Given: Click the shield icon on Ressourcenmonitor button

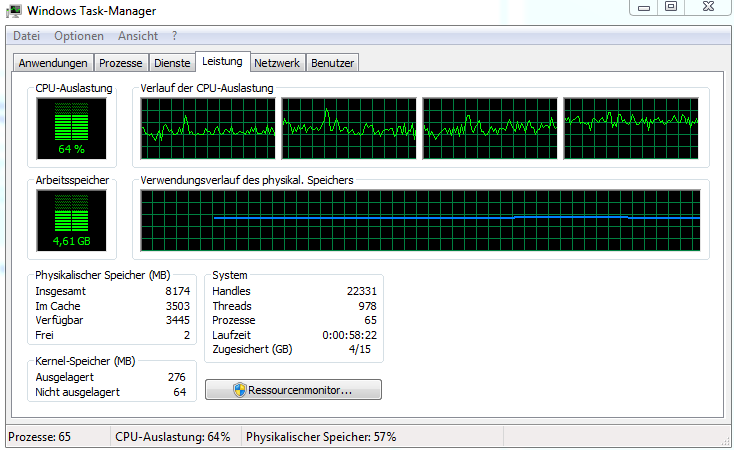Looking at the screenshot, I should click(240, 390).
